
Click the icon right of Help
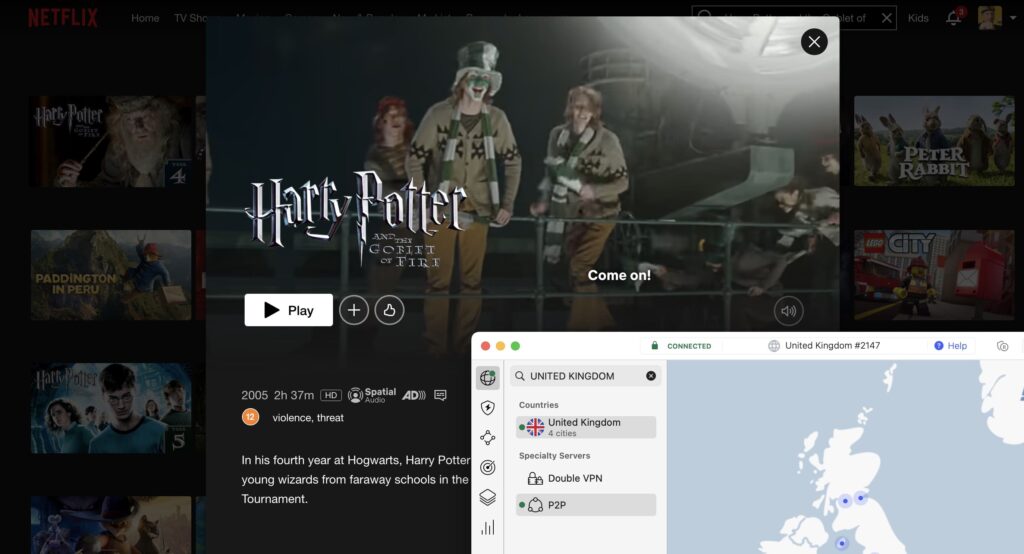pos(1002,346)
